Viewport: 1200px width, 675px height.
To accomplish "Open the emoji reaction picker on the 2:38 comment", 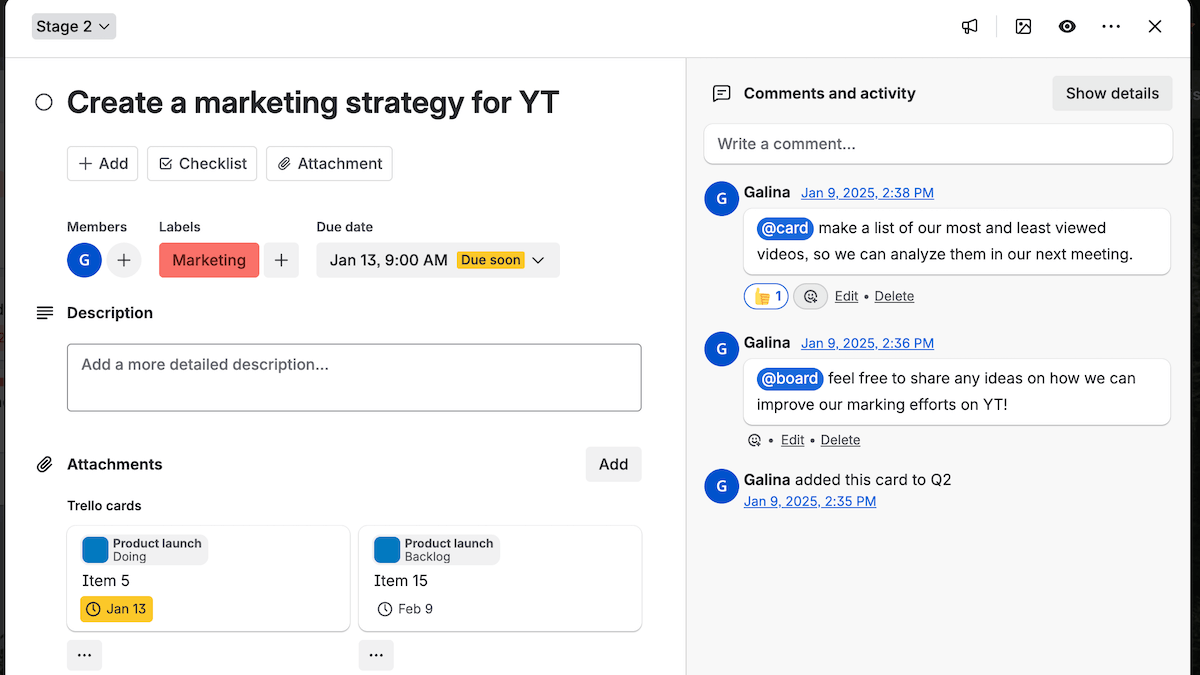I will [x=810, y=296].
